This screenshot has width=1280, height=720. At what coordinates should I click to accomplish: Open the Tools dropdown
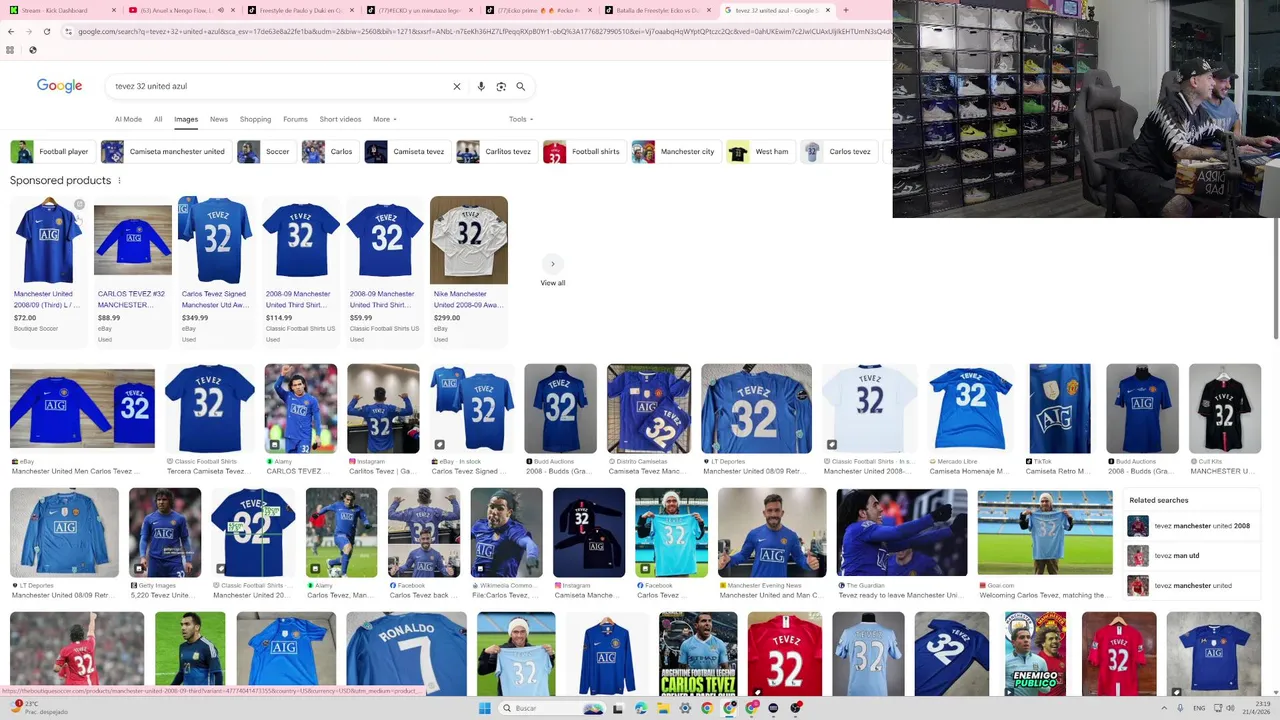[521, 119]
